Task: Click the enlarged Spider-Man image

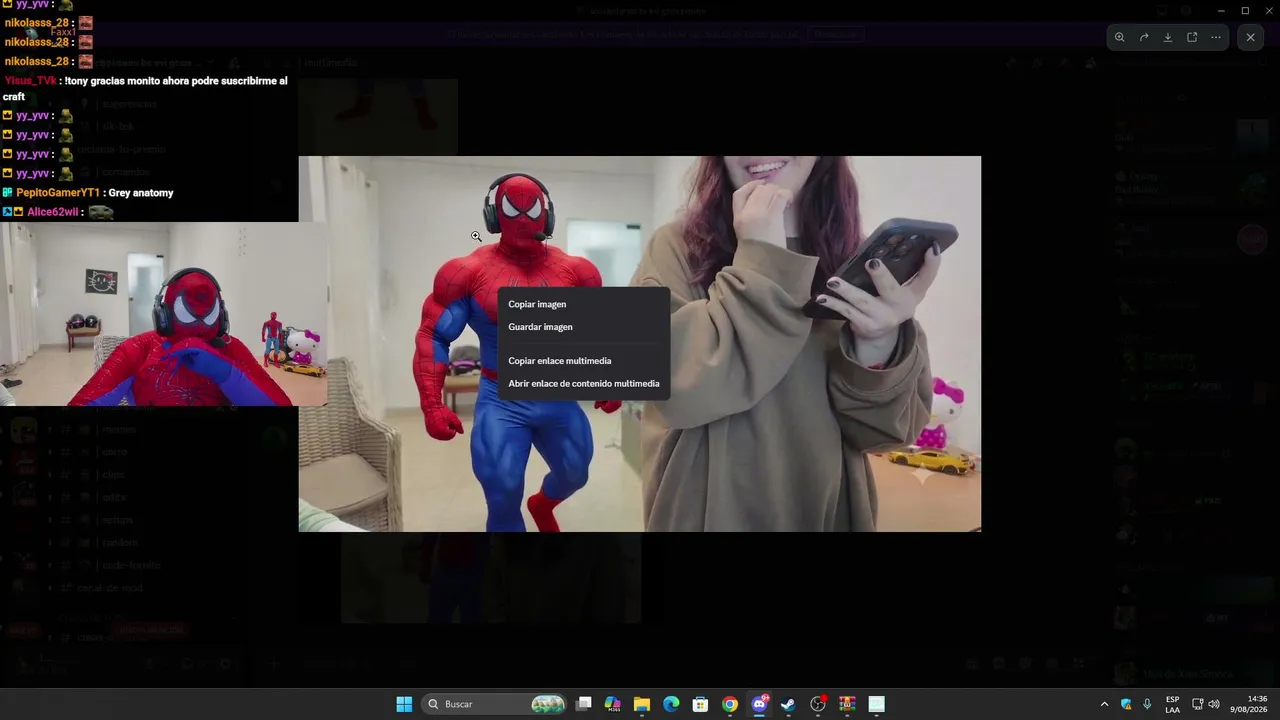Action: [x=640, y=343]
